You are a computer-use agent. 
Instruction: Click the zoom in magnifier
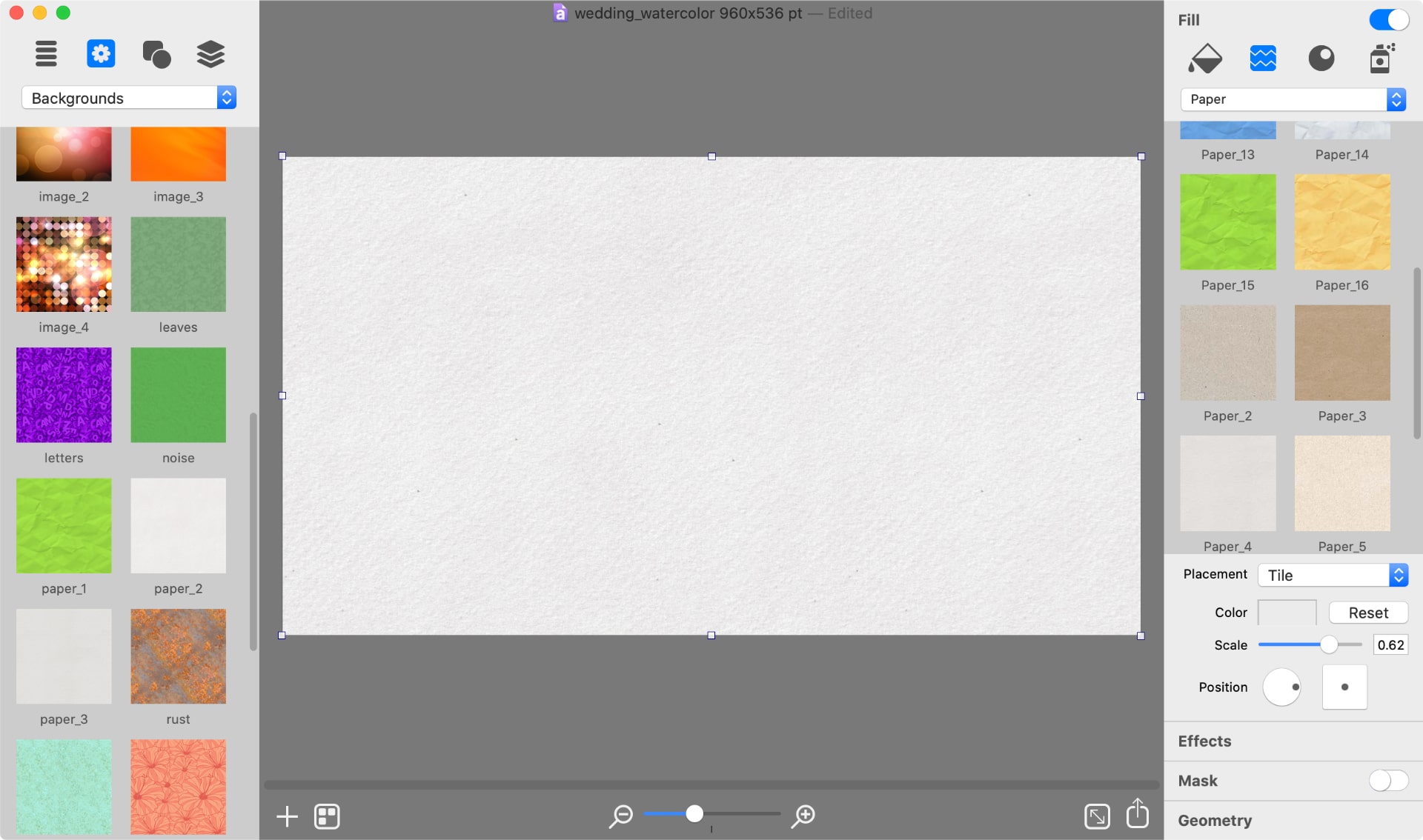coord(803,816)
